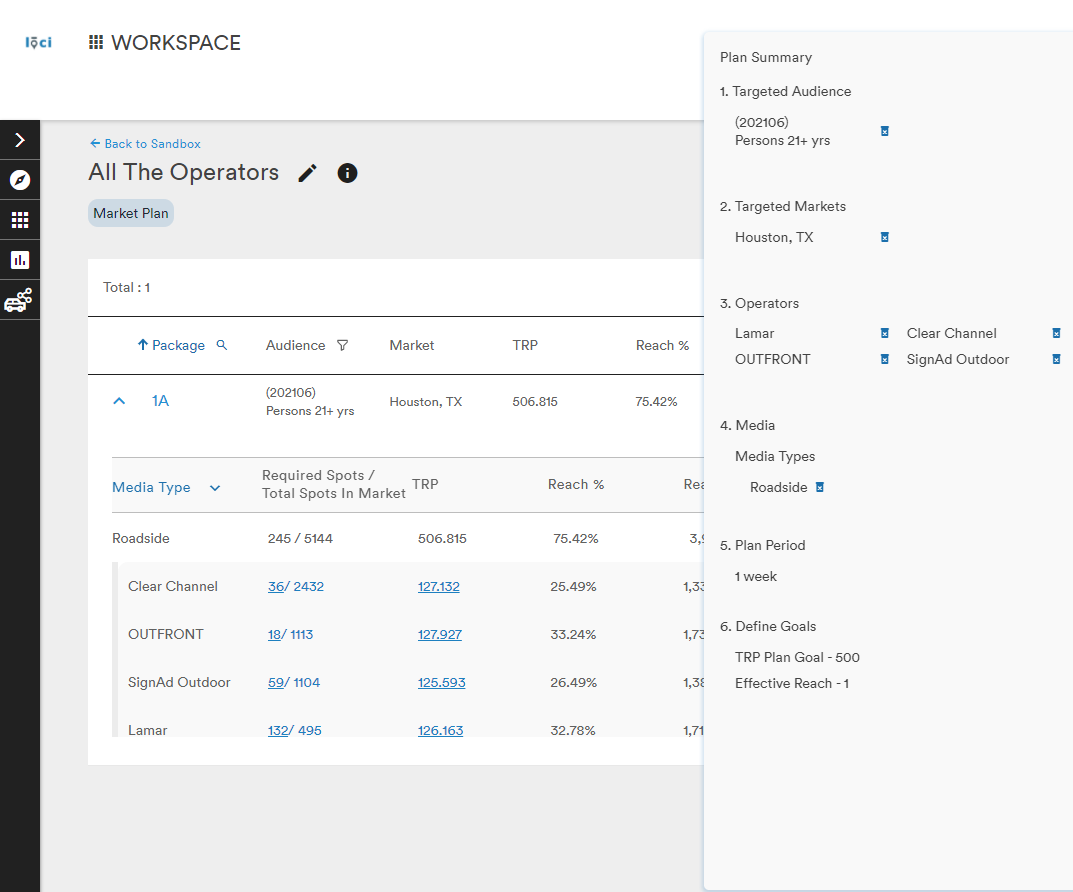Screen dimensions: 1073x892
Task: Open Clear Channel TRP 127.132
Action: coord(439,586)
